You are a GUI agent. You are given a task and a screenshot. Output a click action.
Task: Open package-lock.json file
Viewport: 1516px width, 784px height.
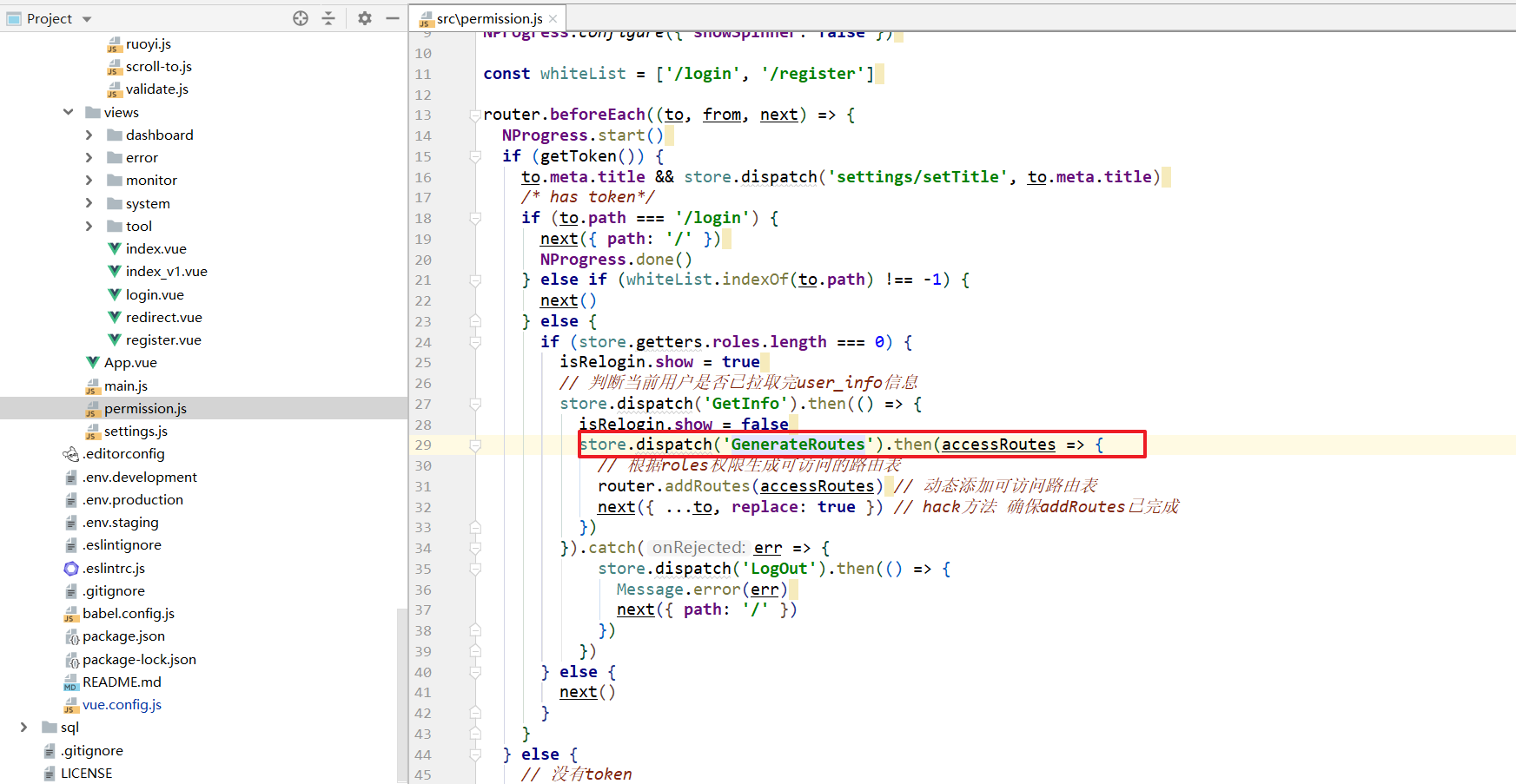point(139,659)
